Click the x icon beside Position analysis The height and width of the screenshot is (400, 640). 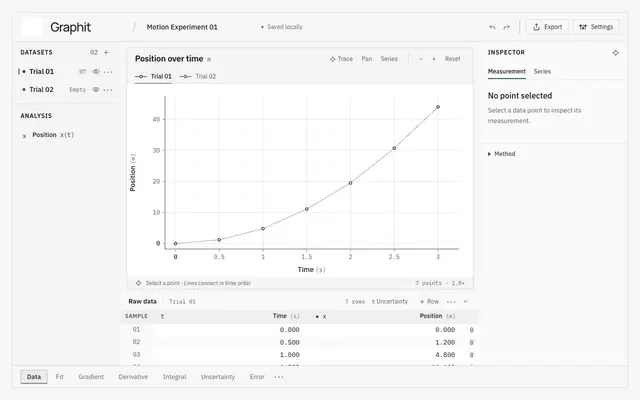point(24,136)
